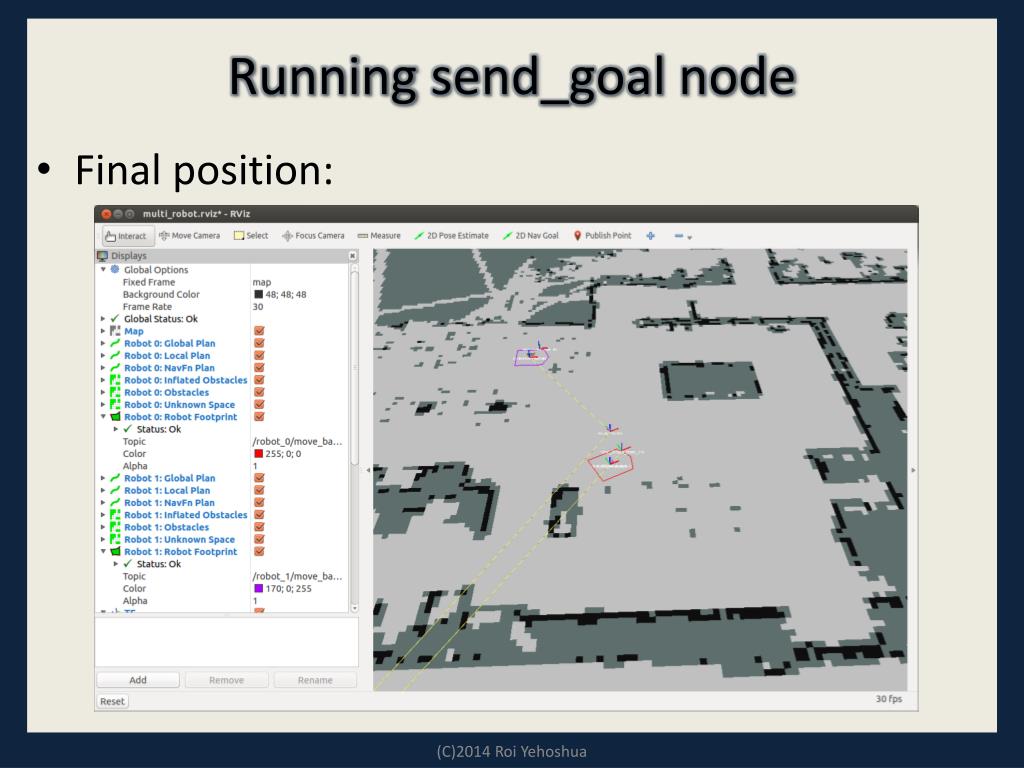The height and width of the screenshot is (768, 1024).
Task: Activate the Move Camera tool
Action: (x=189, y=236)
